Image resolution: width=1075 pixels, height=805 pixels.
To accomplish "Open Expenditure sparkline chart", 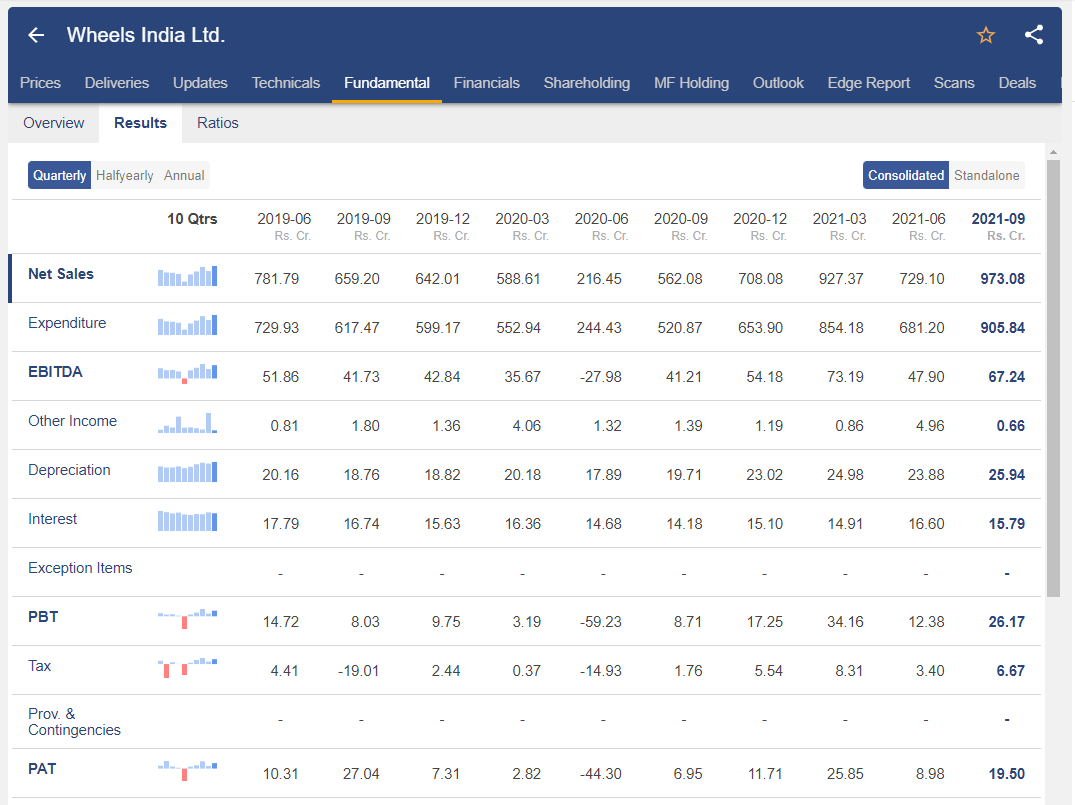I will pyautogui.click(x=187, y=325).
